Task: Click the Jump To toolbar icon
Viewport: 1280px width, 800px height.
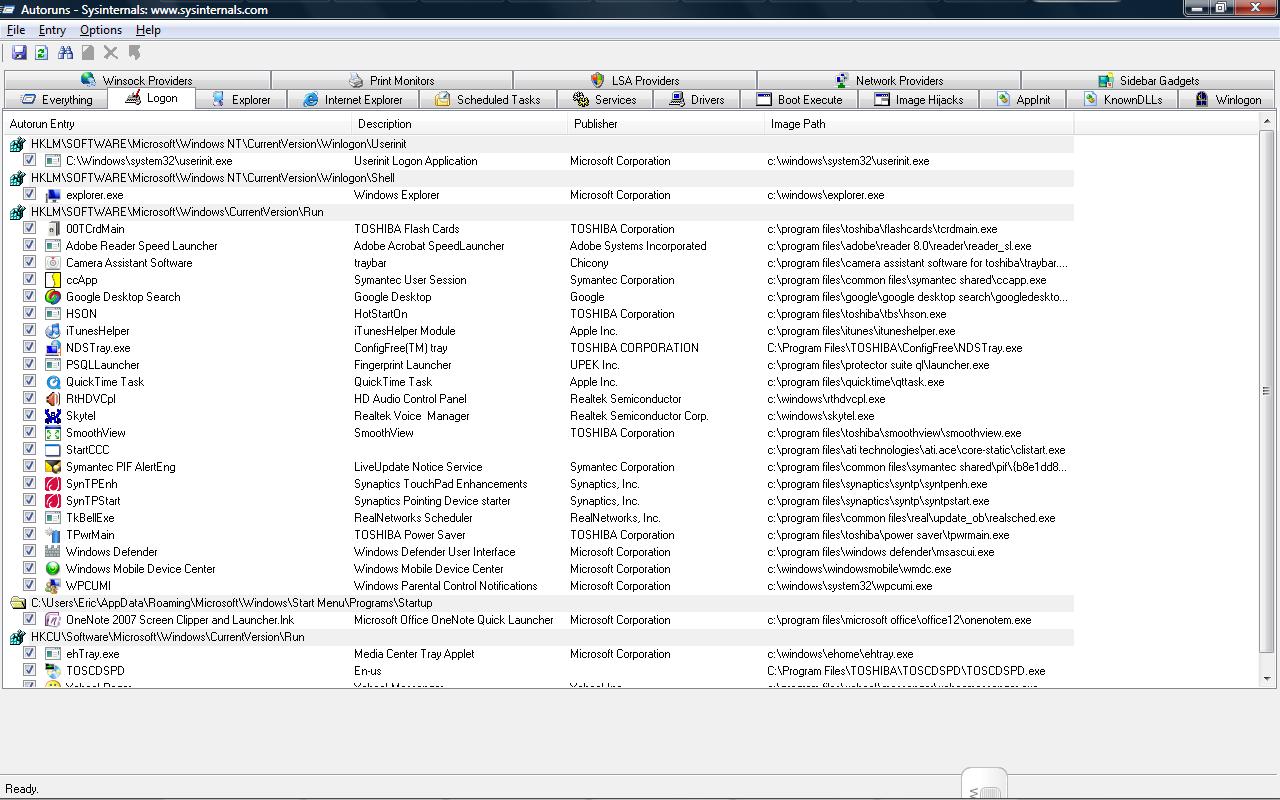Action: coord(134,53)
